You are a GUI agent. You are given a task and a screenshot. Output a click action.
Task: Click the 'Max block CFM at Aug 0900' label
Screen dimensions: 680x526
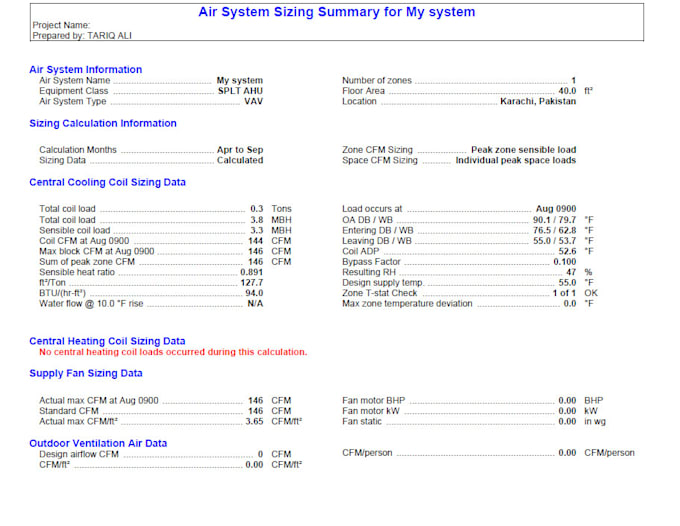(x=97, y=251)
